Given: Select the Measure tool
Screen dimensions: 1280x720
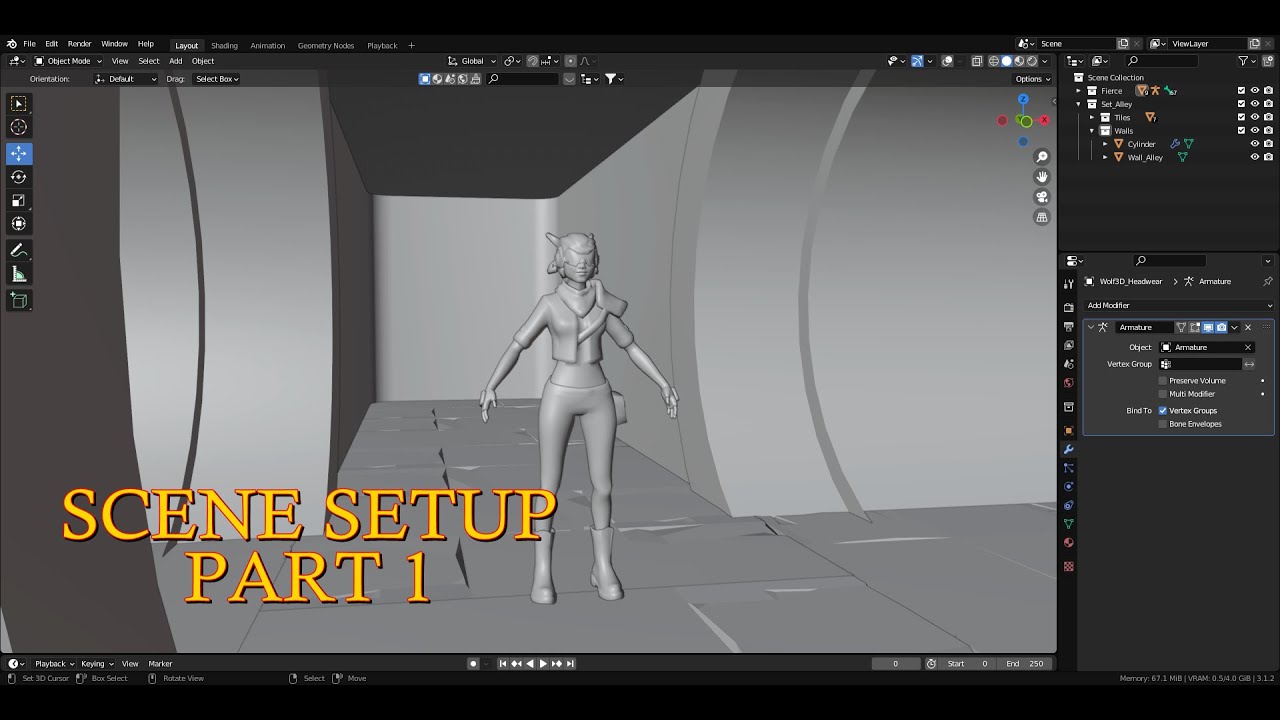Looking at the screenshot, I should (19, 274).
